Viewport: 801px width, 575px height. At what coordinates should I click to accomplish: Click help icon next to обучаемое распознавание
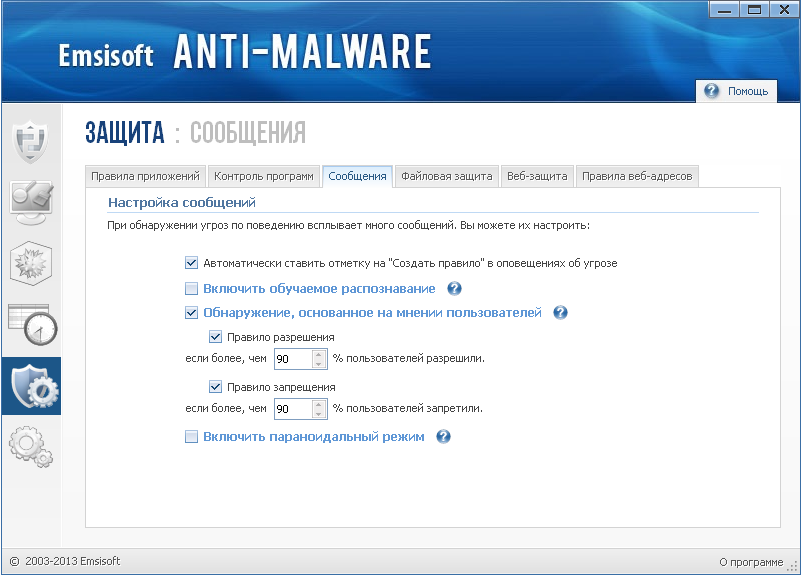454,289
